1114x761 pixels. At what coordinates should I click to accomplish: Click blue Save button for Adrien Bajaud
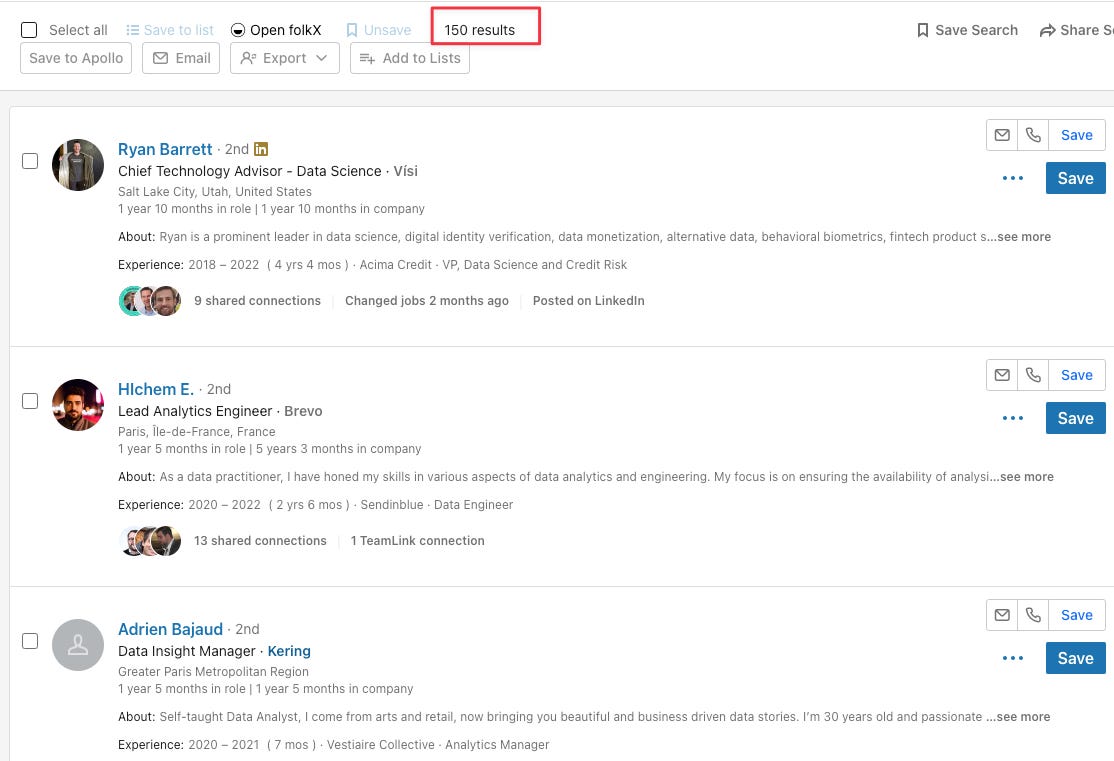click(x=1076, y=659)
